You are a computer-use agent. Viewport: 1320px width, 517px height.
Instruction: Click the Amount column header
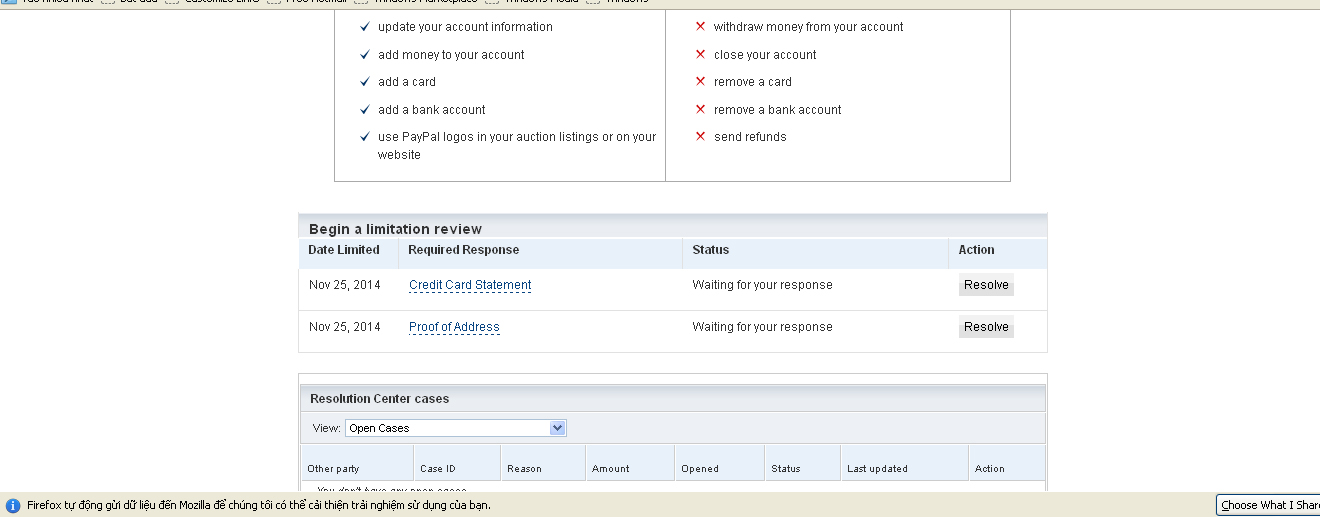pos(611,469)
